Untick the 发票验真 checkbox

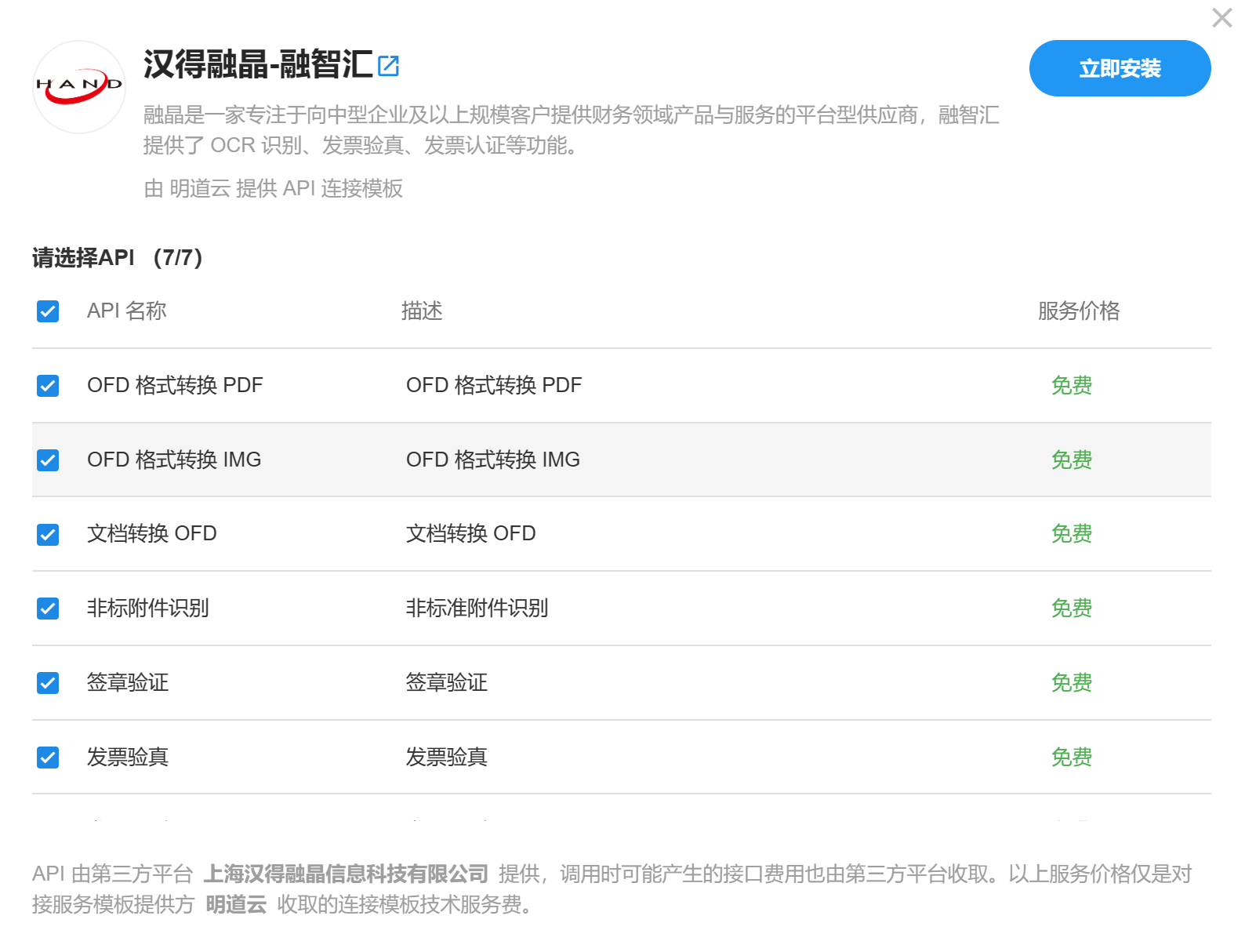pyautogui.click(x=48, y=758)
